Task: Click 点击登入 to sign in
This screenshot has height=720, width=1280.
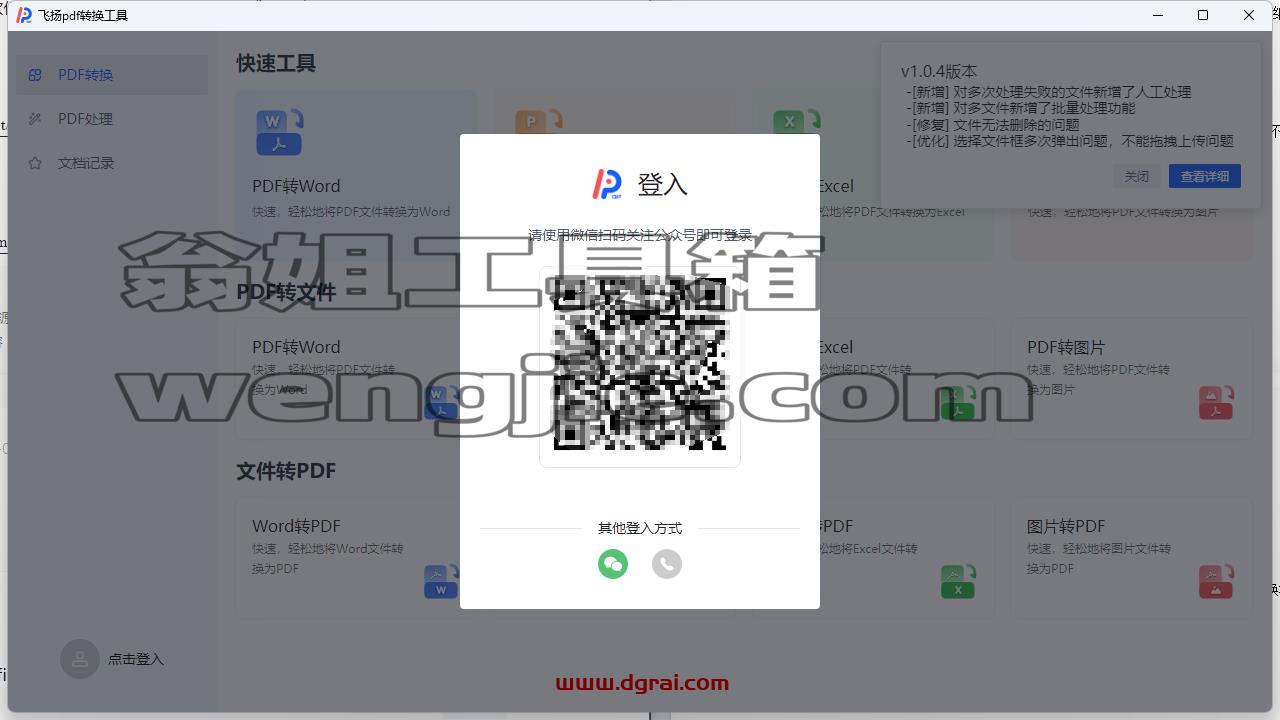Action: [136, 659]
